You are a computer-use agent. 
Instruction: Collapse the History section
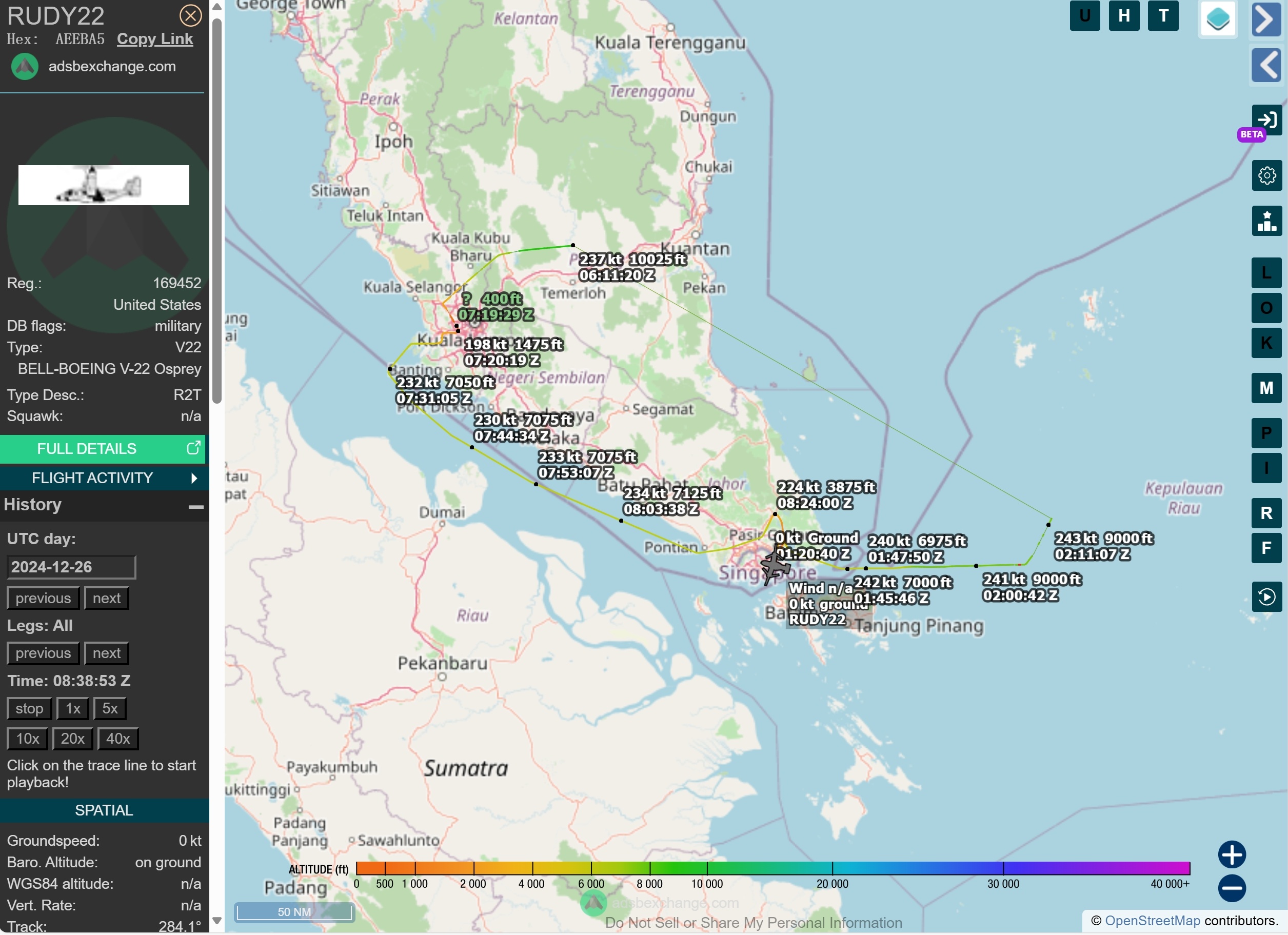196,507
